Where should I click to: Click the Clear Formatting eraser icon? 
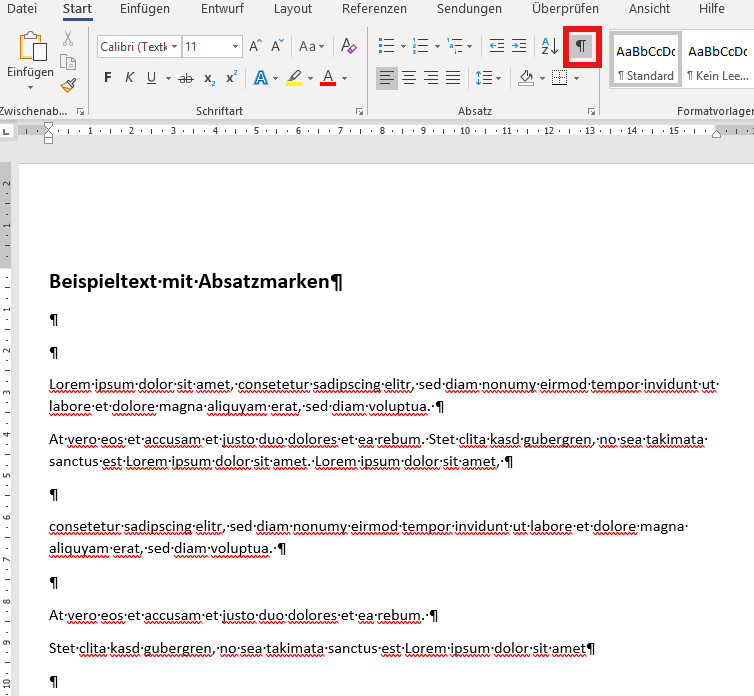click(x=348, y=46)
